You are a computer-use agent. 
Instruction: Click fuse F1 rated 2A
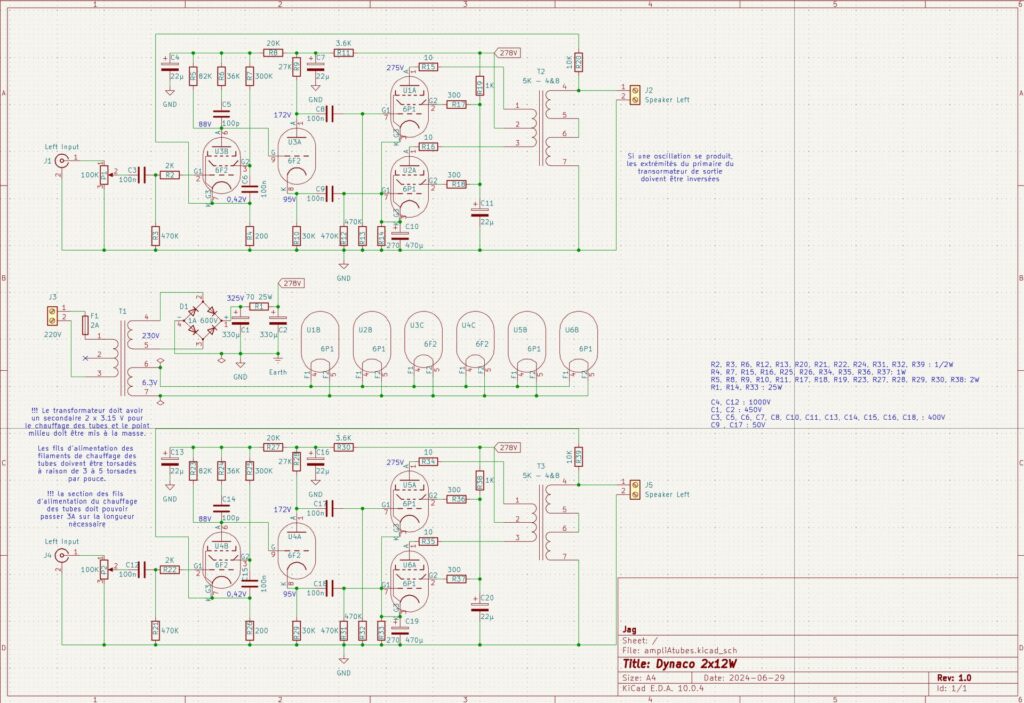click(x=86, y=325)
